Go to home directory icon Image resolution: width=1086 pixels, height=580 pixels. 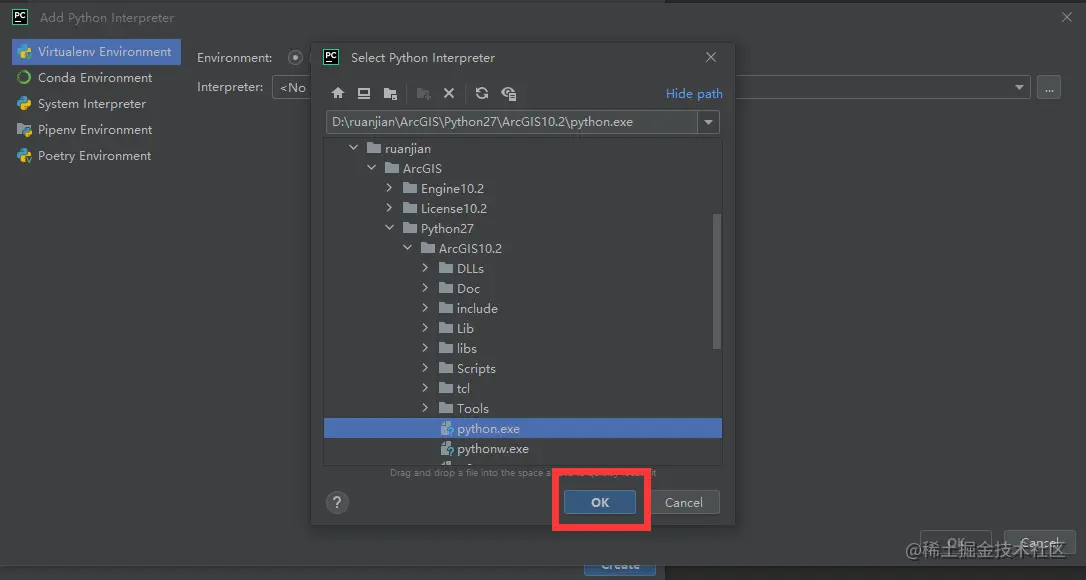[338, 94]
